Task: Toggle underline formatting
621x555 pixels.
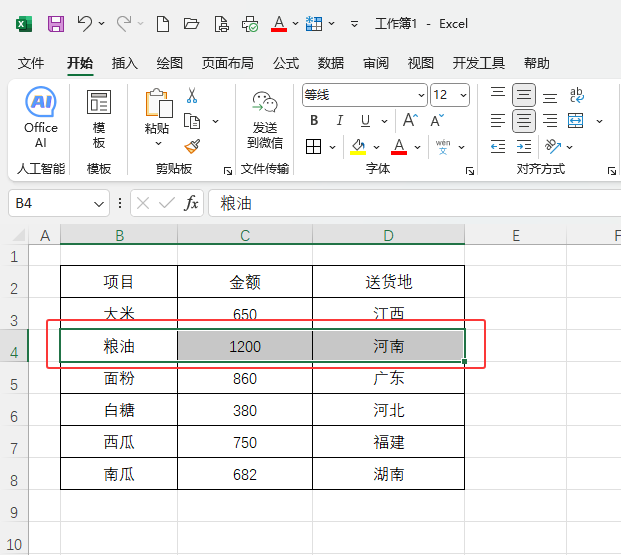Action: [x=365, y=120]
